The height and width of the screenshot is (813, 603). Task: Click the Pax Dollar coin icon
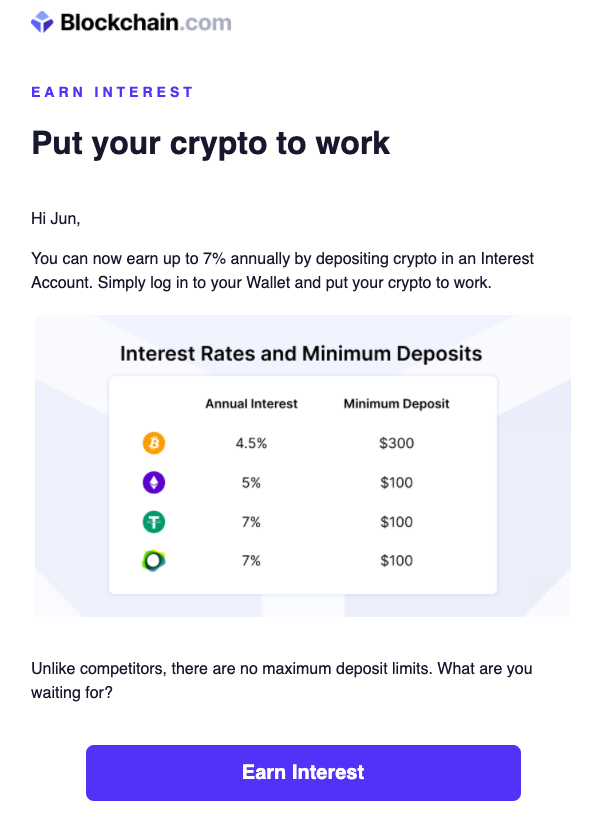[154, 560]
